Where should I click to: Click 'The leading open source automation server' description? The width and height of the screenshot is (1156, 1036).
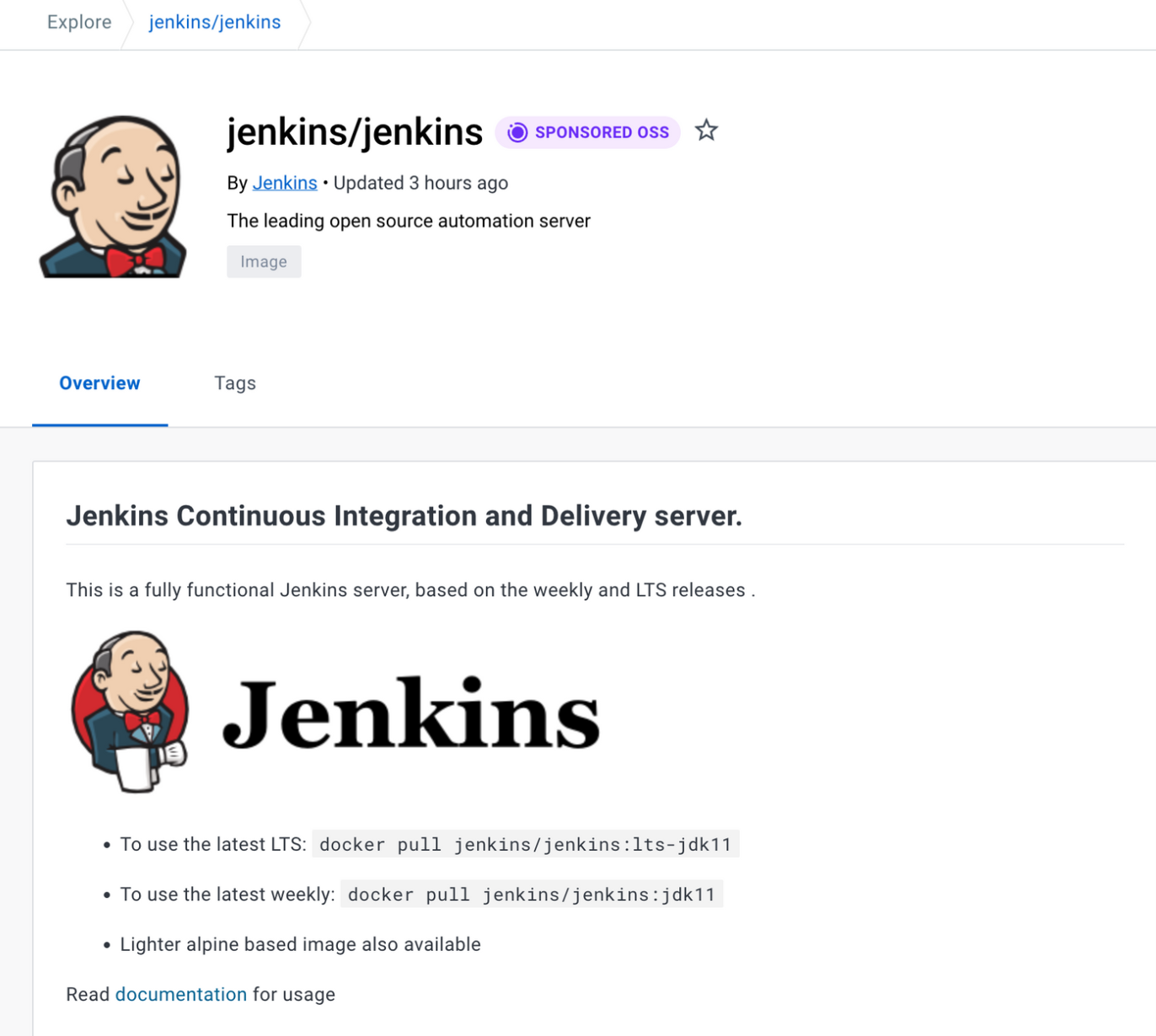tap(409, 221)
